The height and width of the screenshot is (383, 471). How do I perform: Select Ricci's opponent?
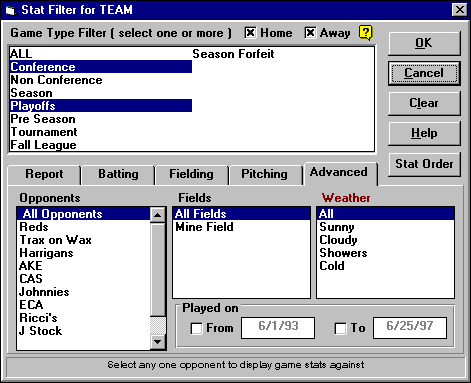pyautogui.click(x=84, y=318)
